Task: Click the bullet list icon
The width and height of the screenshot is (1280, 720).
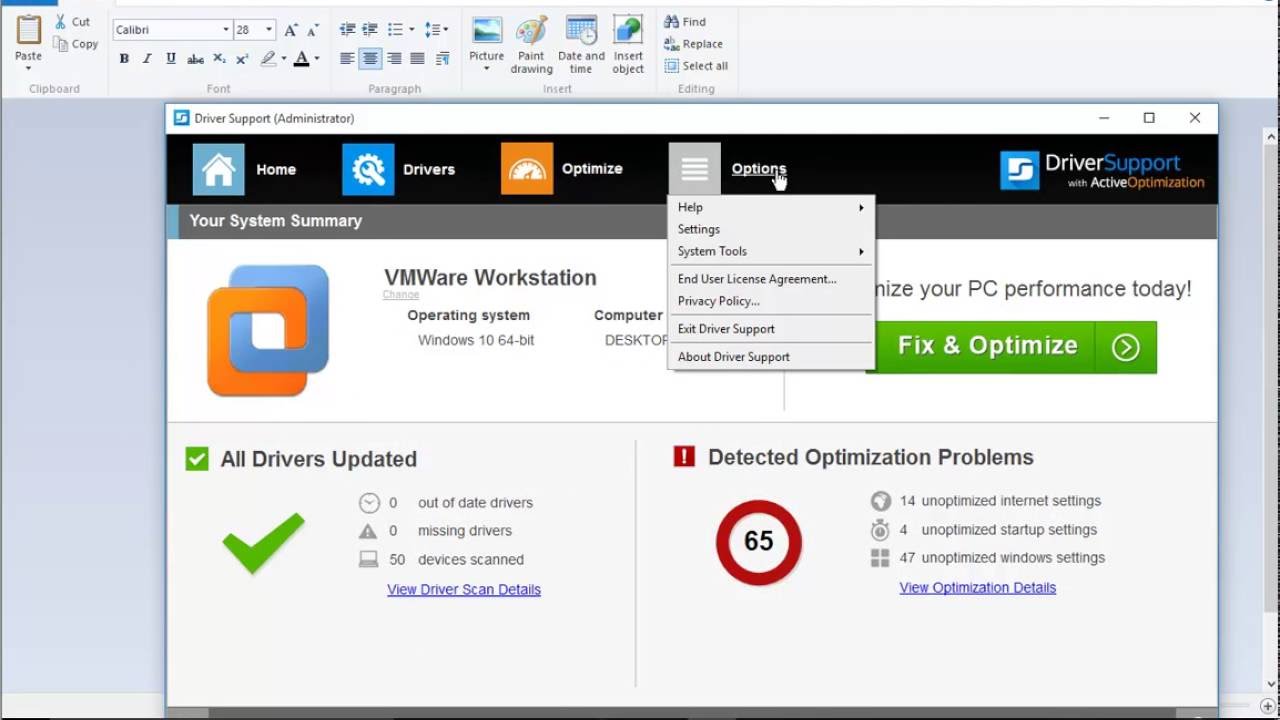Action: click(x=395, y=30)
